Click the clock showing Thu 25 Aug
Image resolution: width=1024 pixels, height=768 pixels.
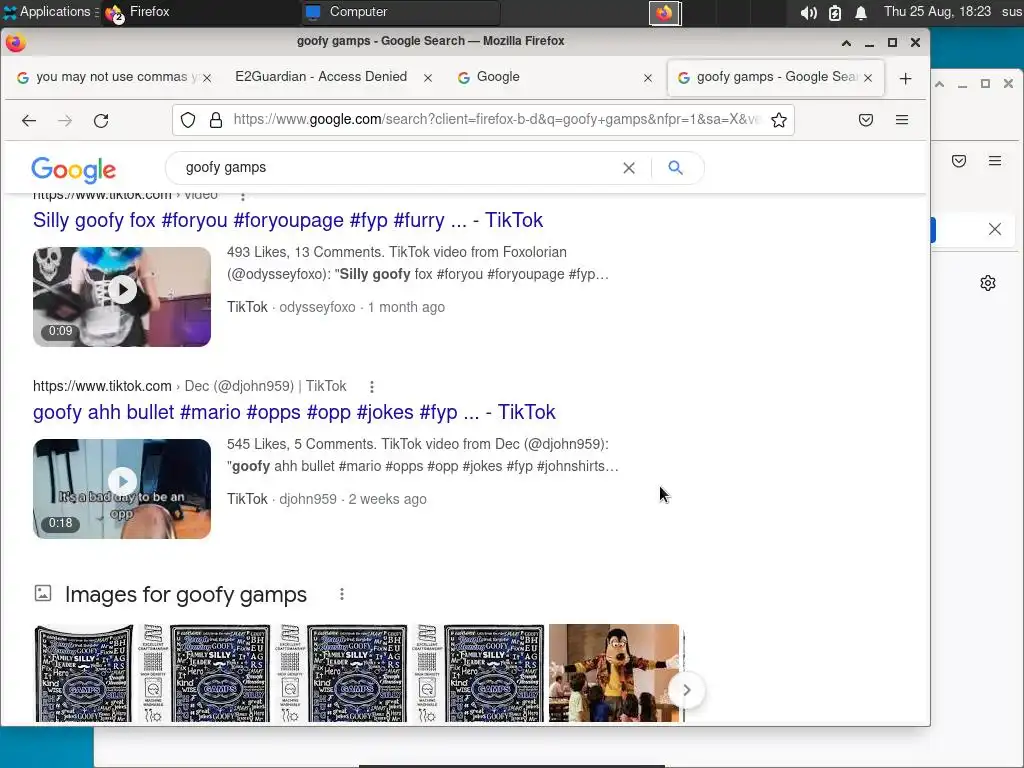pyautogui.click(x=937, y=12)
